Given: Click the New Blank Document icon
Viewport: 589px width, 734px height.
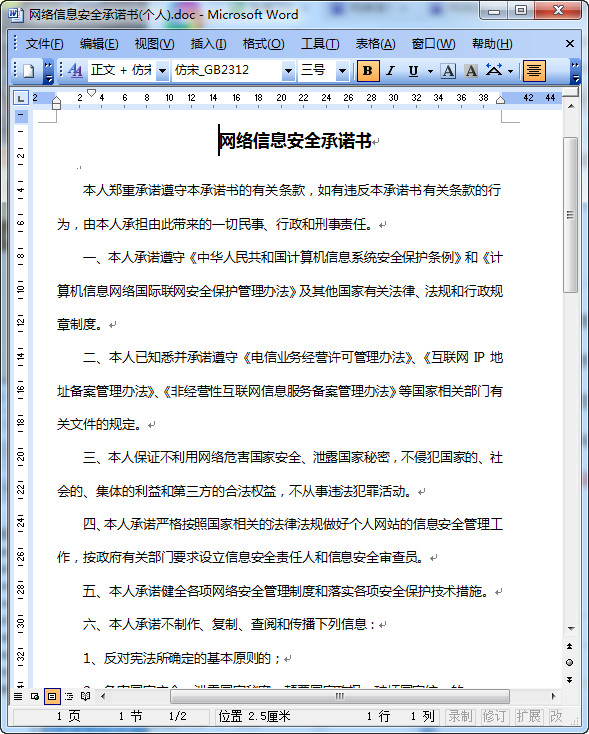Looking at the screenshot, I should pyautogui.click(x=29, y=71).
